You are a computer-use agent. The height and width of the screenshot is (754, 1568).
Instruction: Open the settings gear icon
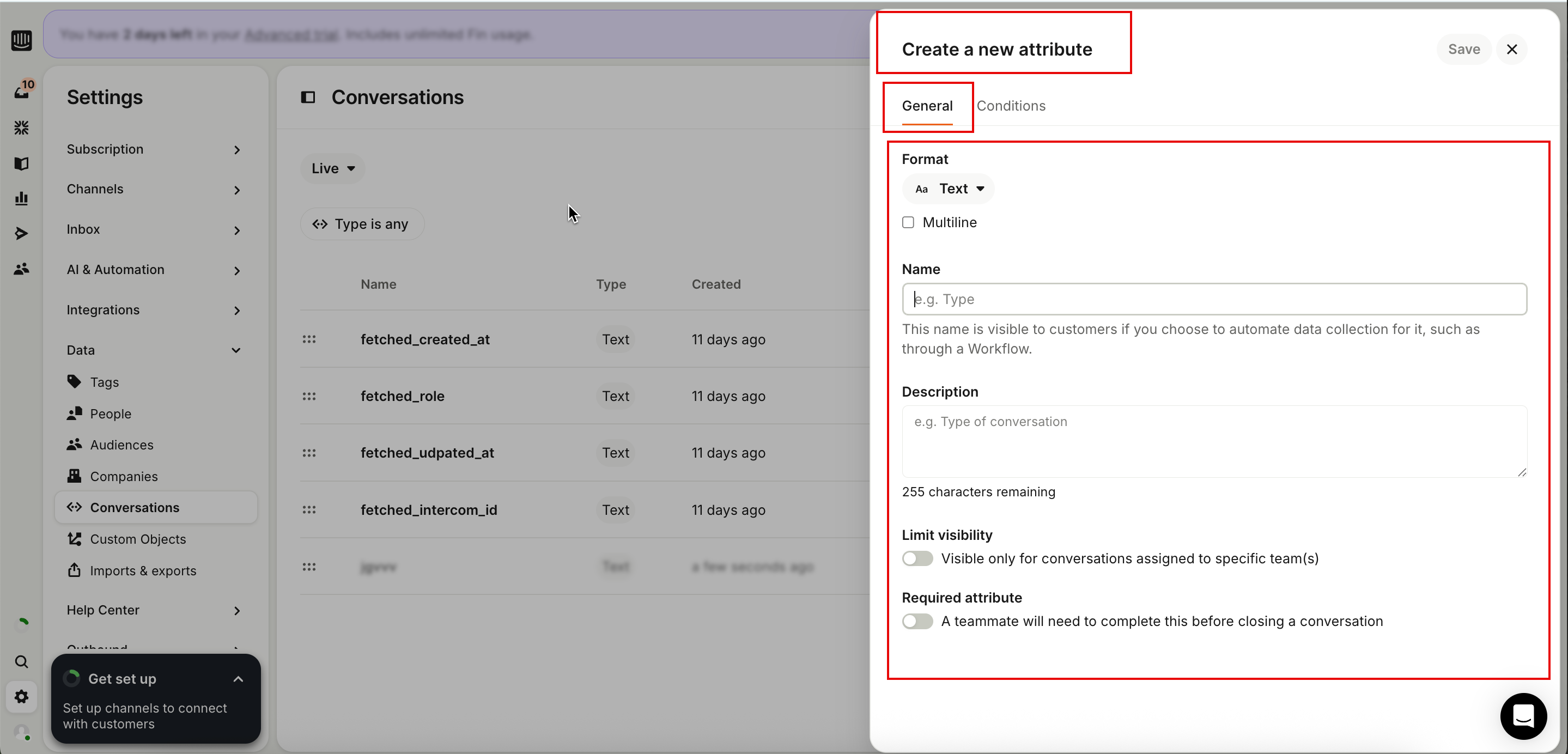coord(21,697)
